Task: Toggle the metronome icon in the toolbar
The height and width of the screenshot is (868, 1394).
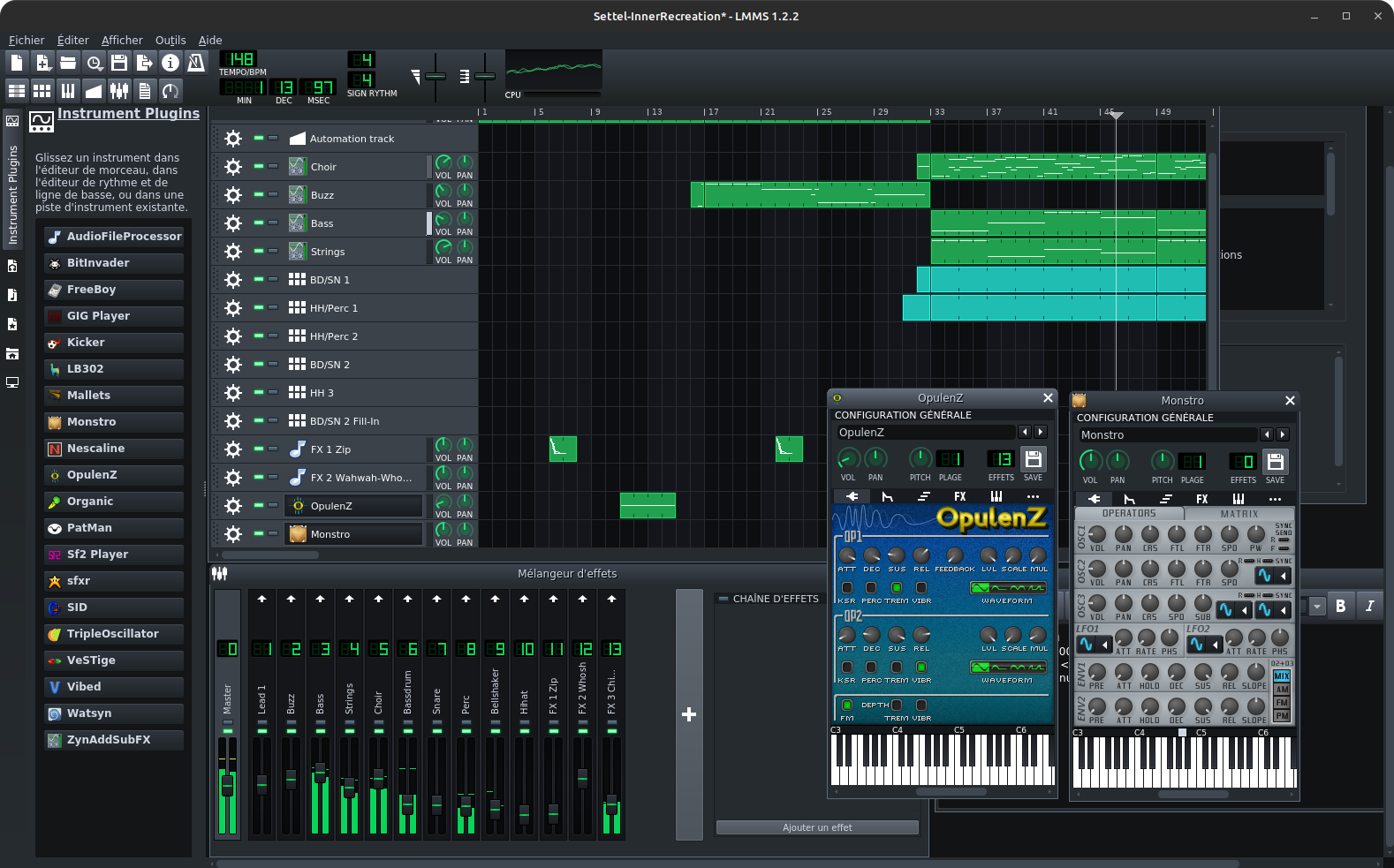Action: coord(196,63)
